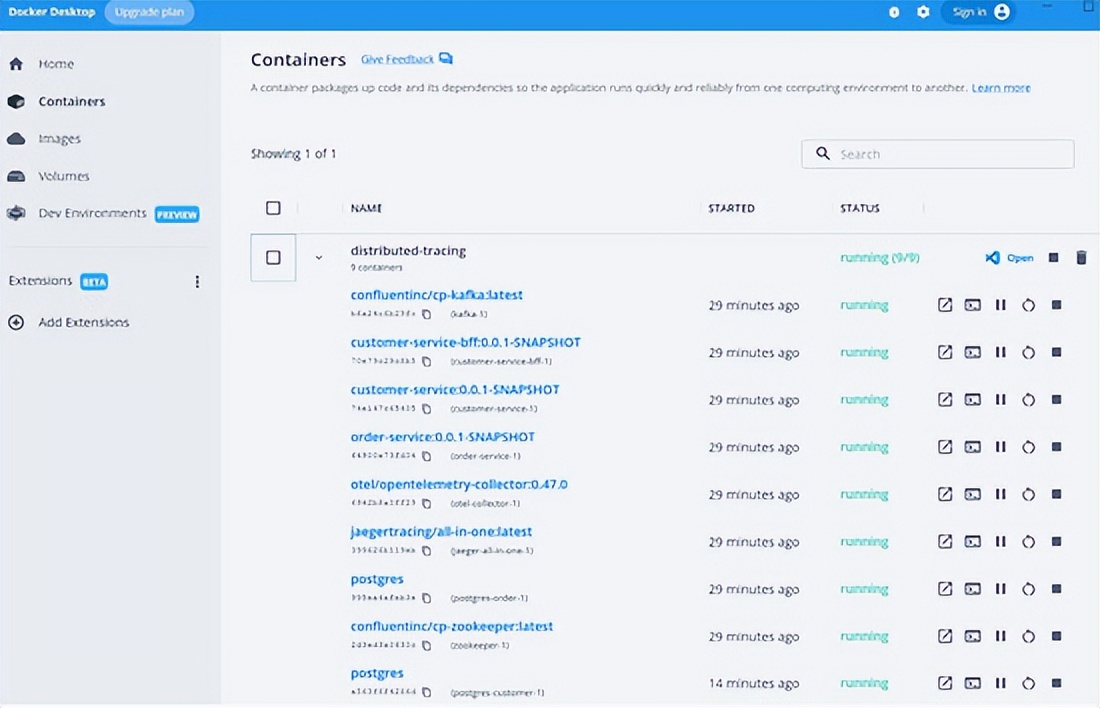Focus the container Search field

click(x=950, y=154)
